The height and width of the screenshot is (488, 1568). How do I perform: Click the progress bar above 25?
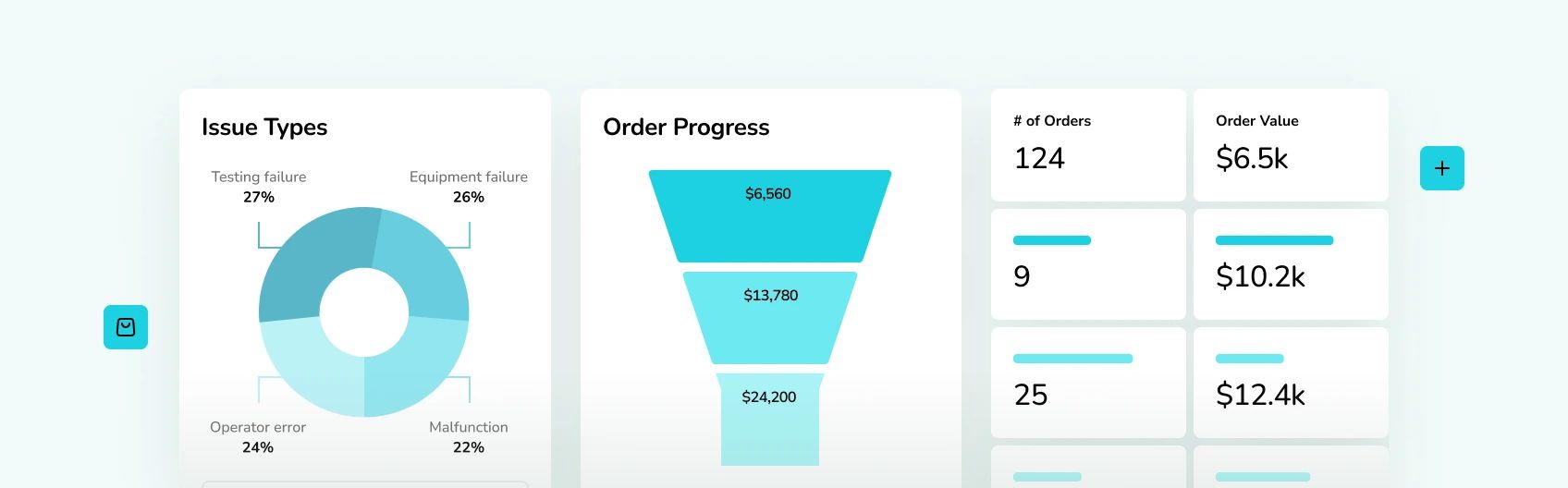coord(1072,359)
